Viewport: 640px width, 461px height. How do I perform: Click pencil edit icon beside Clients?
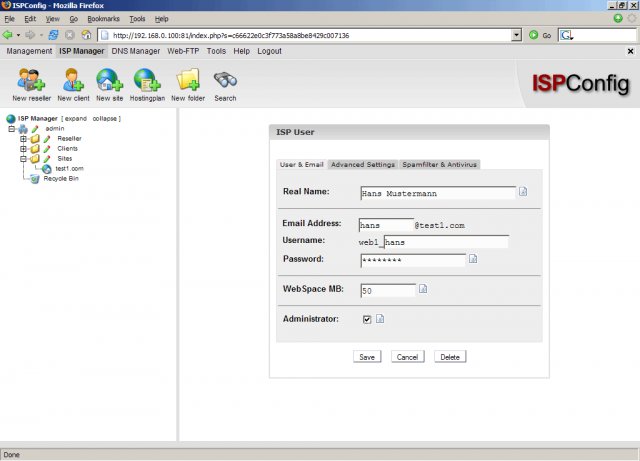pos(47,149)
